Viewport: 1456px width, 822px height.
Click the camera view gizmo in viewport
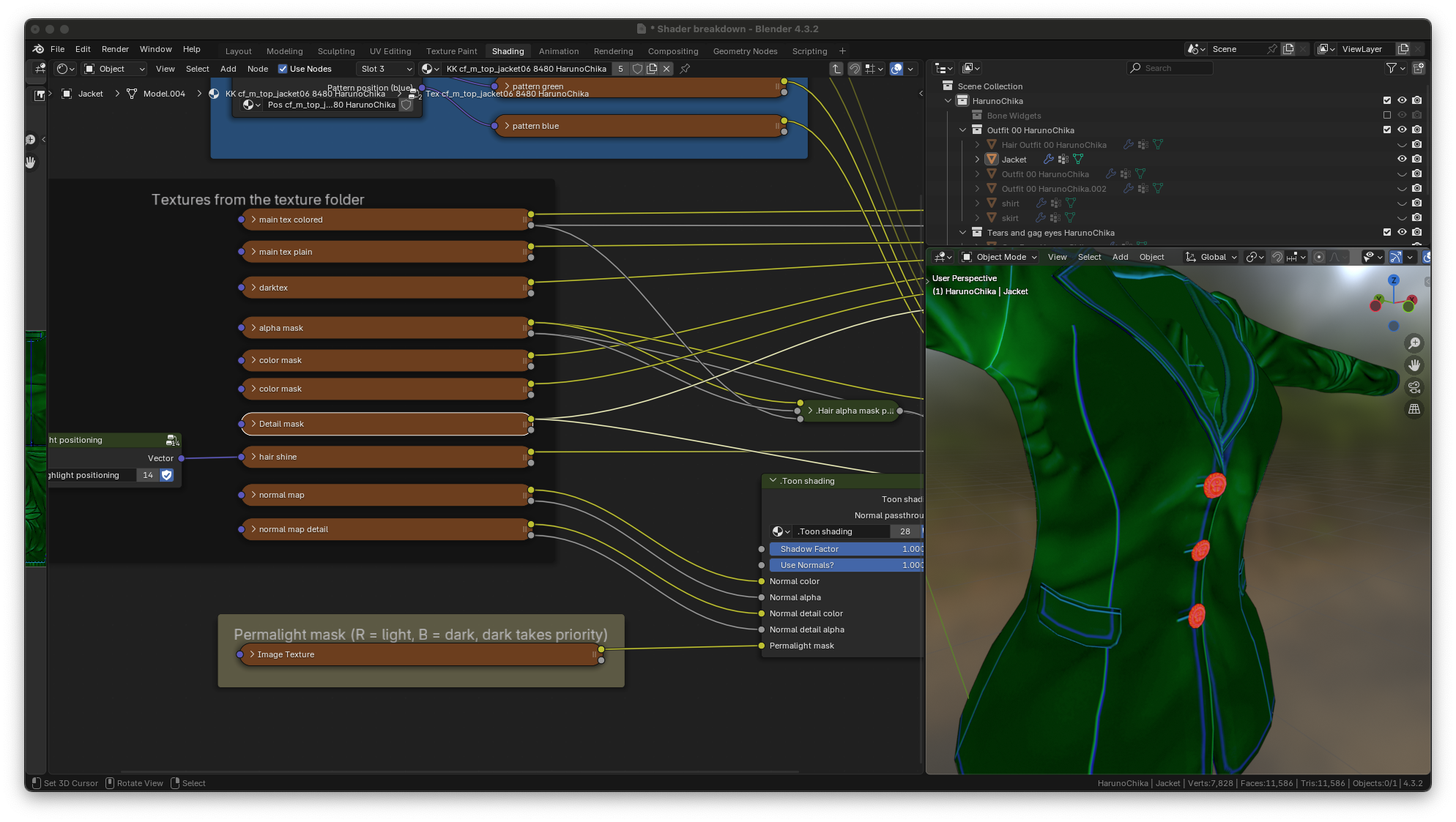1414,387
